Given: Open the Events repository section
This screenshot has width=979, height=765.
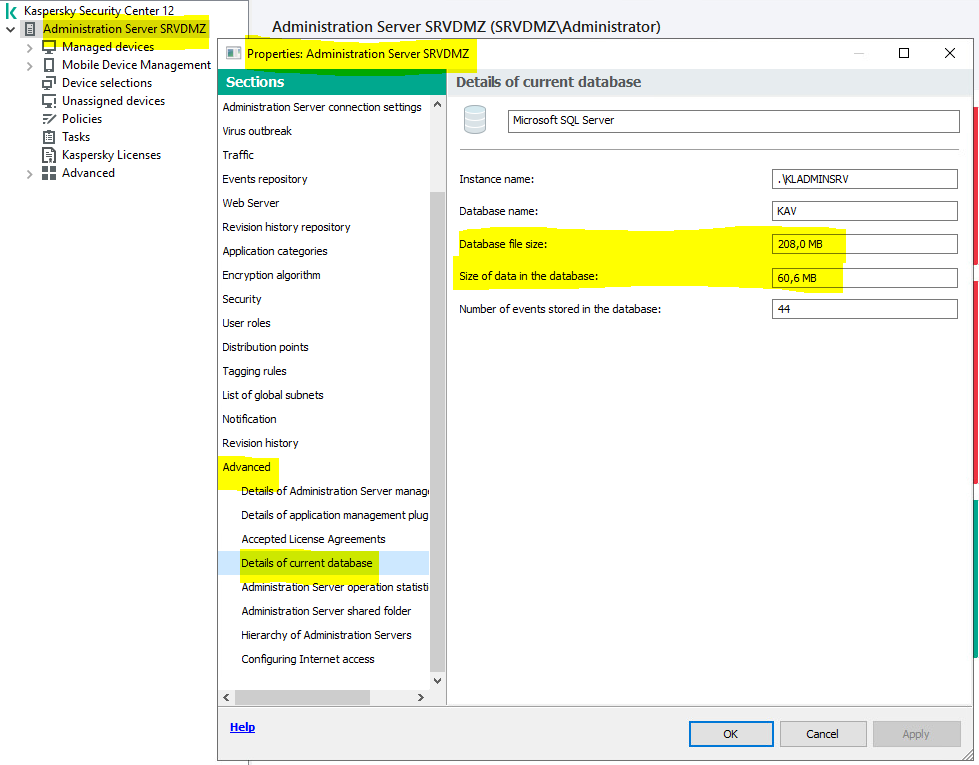Looking at the screenshot, I should 265,179.
